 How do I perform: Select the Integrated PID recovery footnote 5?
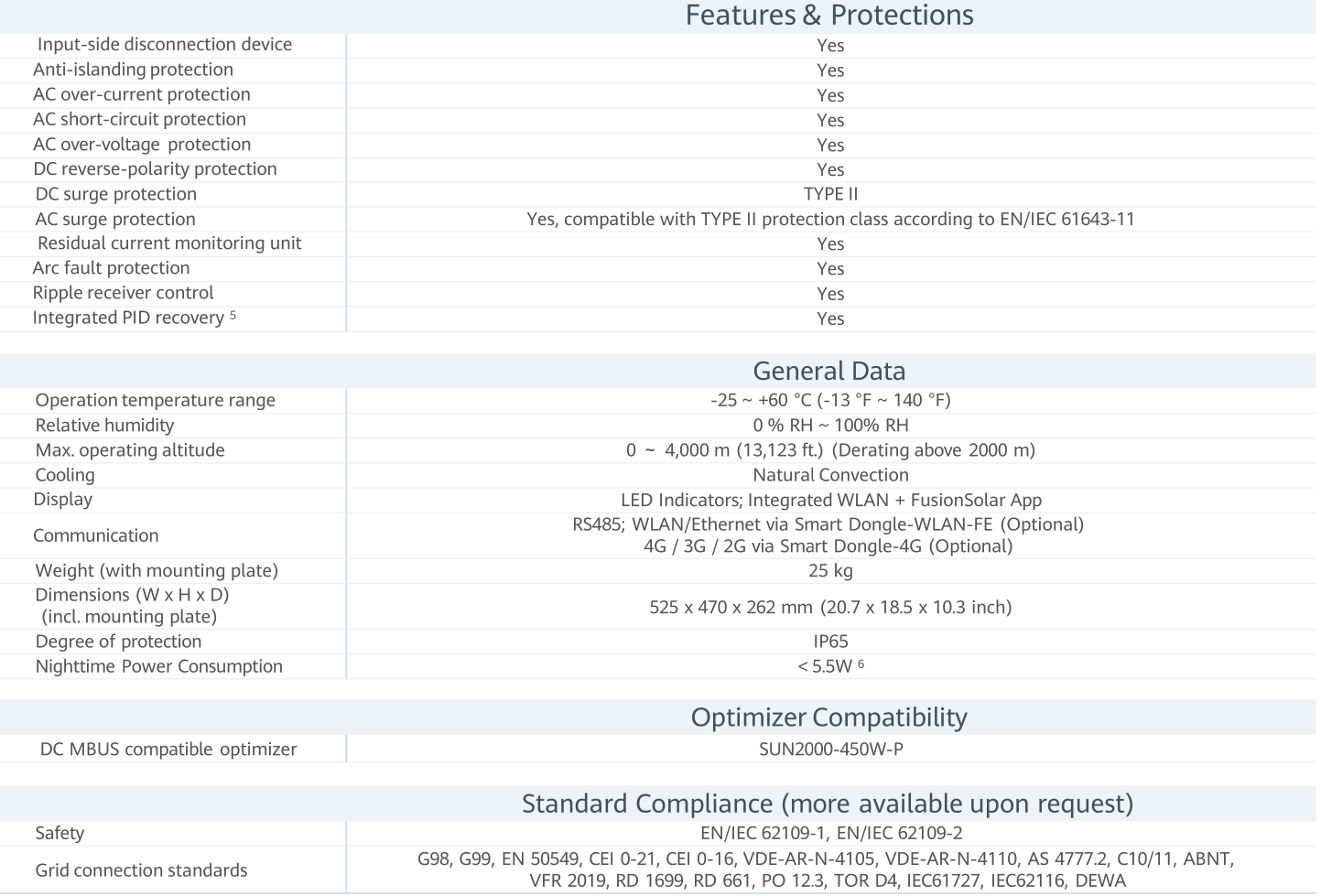(233, 315)
